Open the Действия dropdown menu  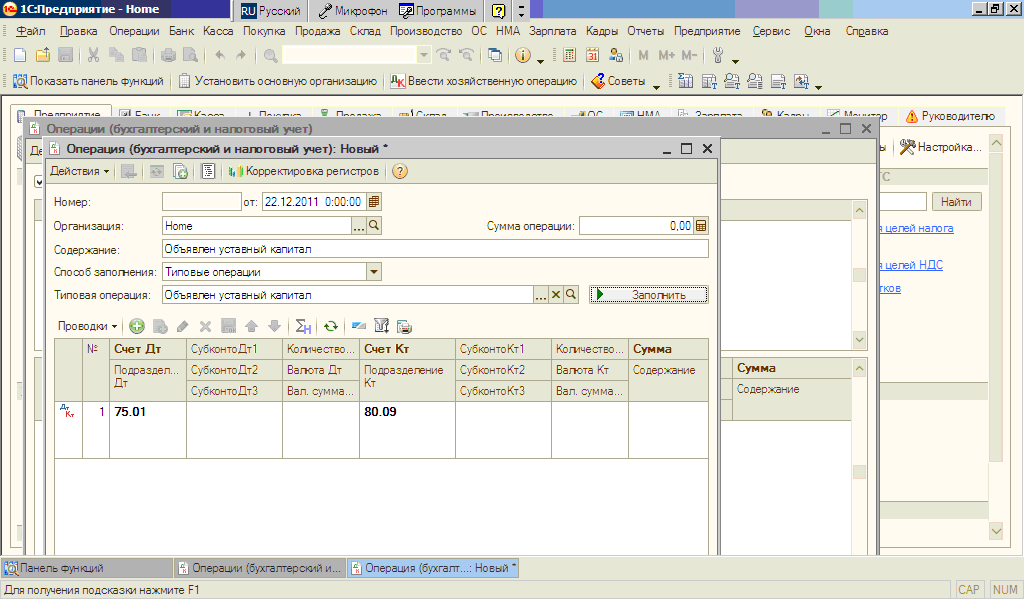80,171
